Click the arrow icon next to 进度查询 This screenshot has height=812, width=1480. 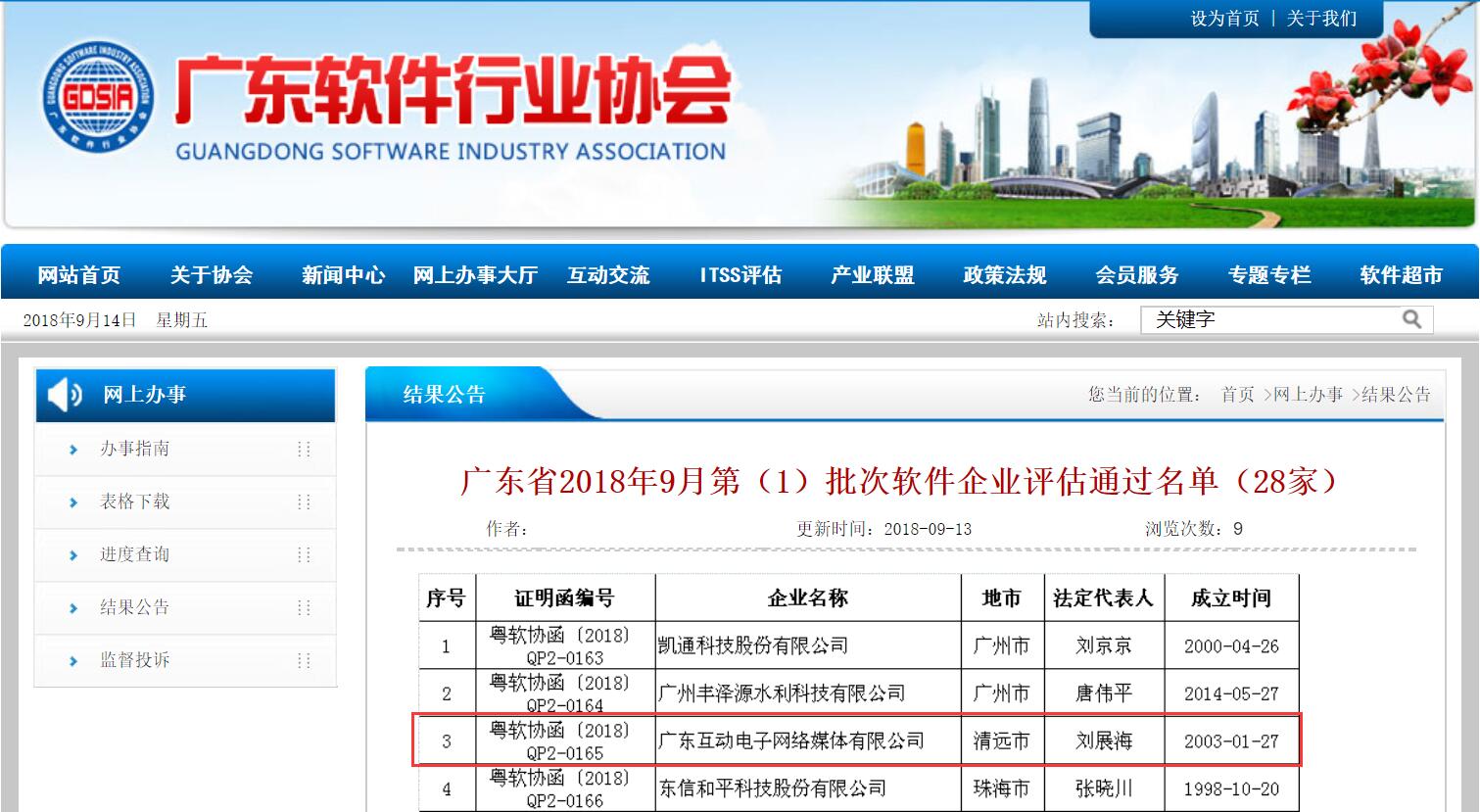coord(73,555)
